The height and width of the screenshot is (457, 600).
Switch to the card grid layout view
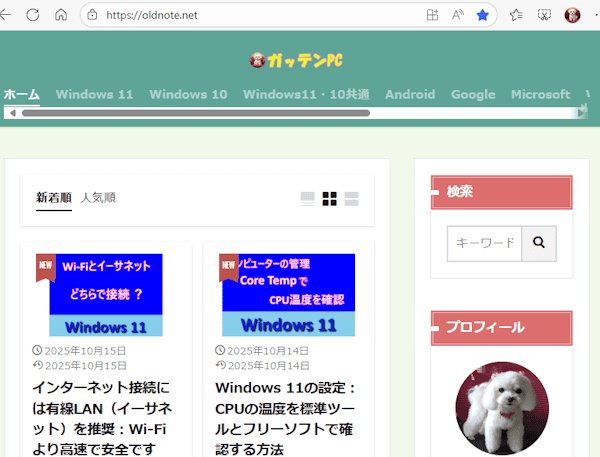tap(329, 199)
